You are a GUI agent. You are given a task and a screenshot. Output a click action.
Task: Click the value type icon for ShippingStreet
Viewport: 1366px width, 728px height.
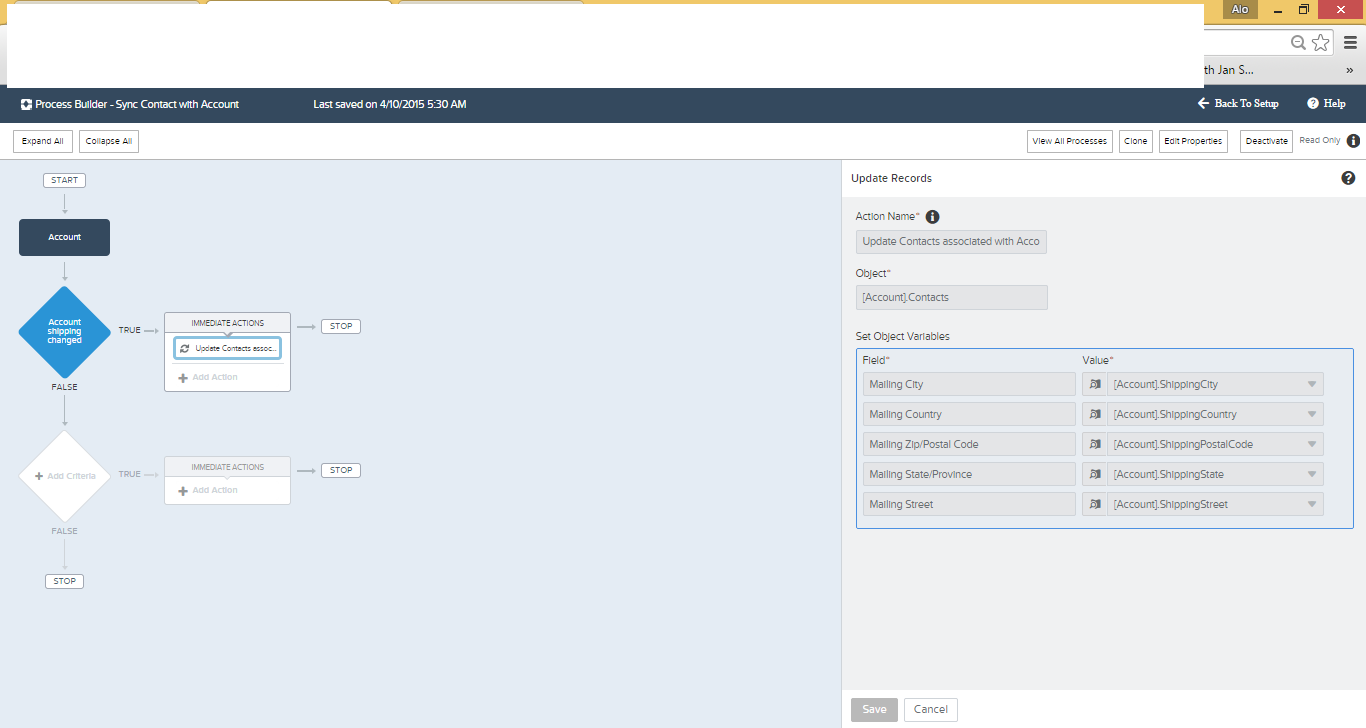pyautogui.click(x=1095, y=504)
